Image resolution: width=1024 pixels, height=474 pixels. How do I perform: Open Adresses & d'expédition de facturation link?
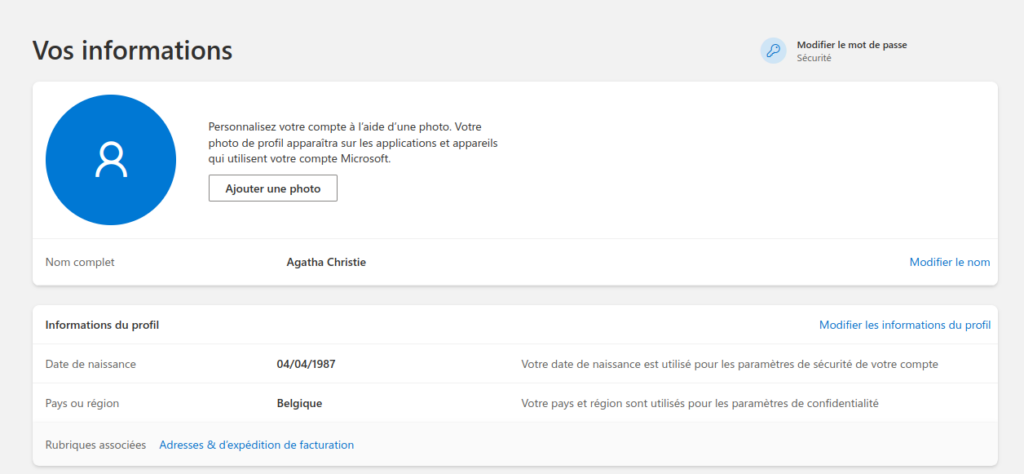257,445
